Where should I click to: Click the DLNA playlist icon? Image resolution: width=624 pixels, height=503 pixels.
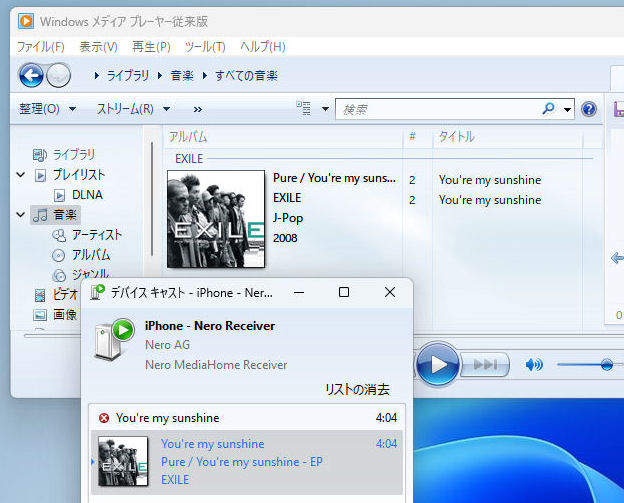point(59,195)
